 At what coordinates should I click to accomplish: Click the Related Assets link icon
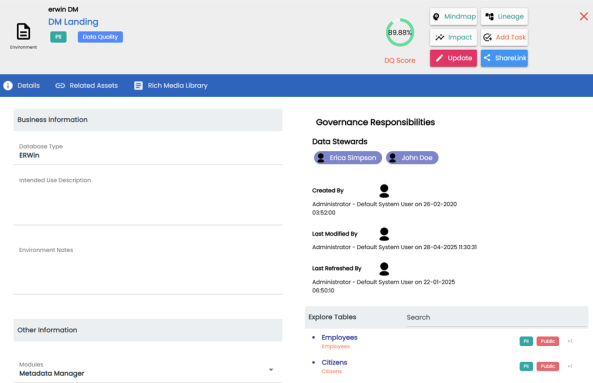point(60,85)
